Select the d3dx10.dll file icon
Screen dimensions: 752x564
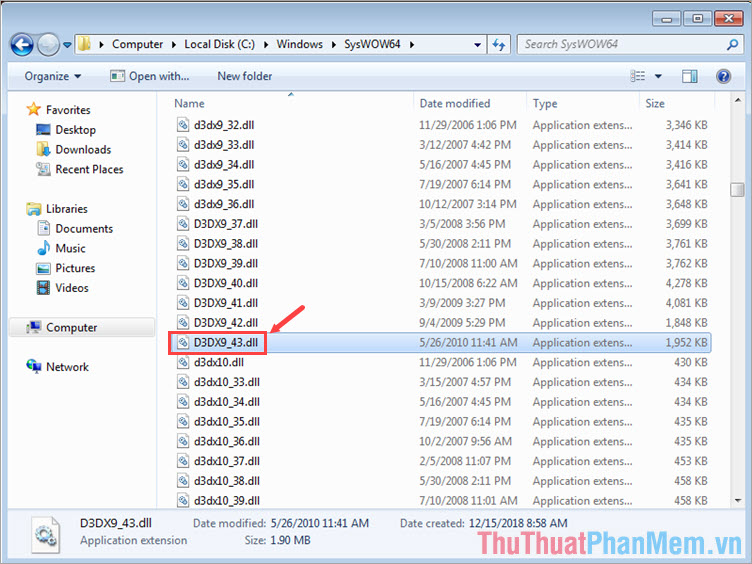tap(183, 362)
